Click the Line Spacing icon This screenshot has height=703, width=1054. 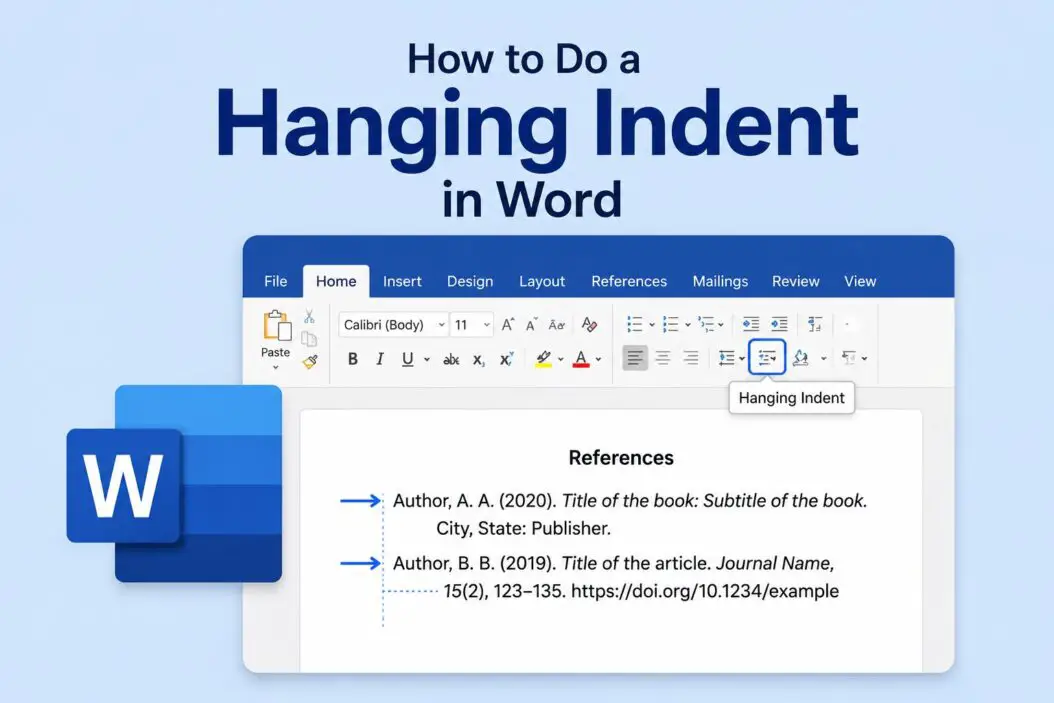pos(727,358)
